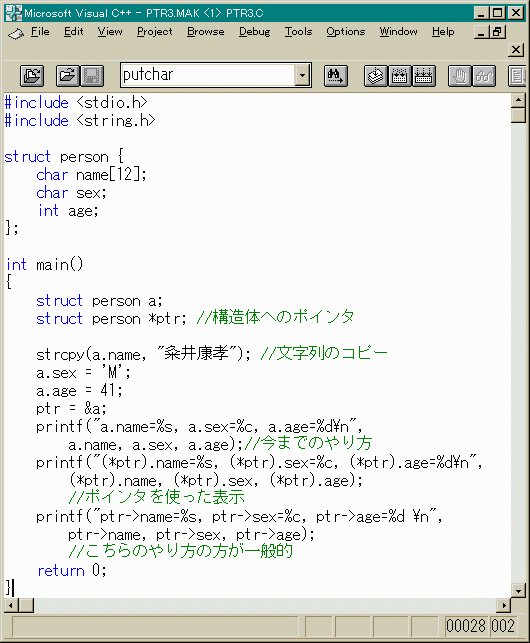Click the Rebuild All toolbar icon
Screen dimensions: 530x643
click(424, 76)
